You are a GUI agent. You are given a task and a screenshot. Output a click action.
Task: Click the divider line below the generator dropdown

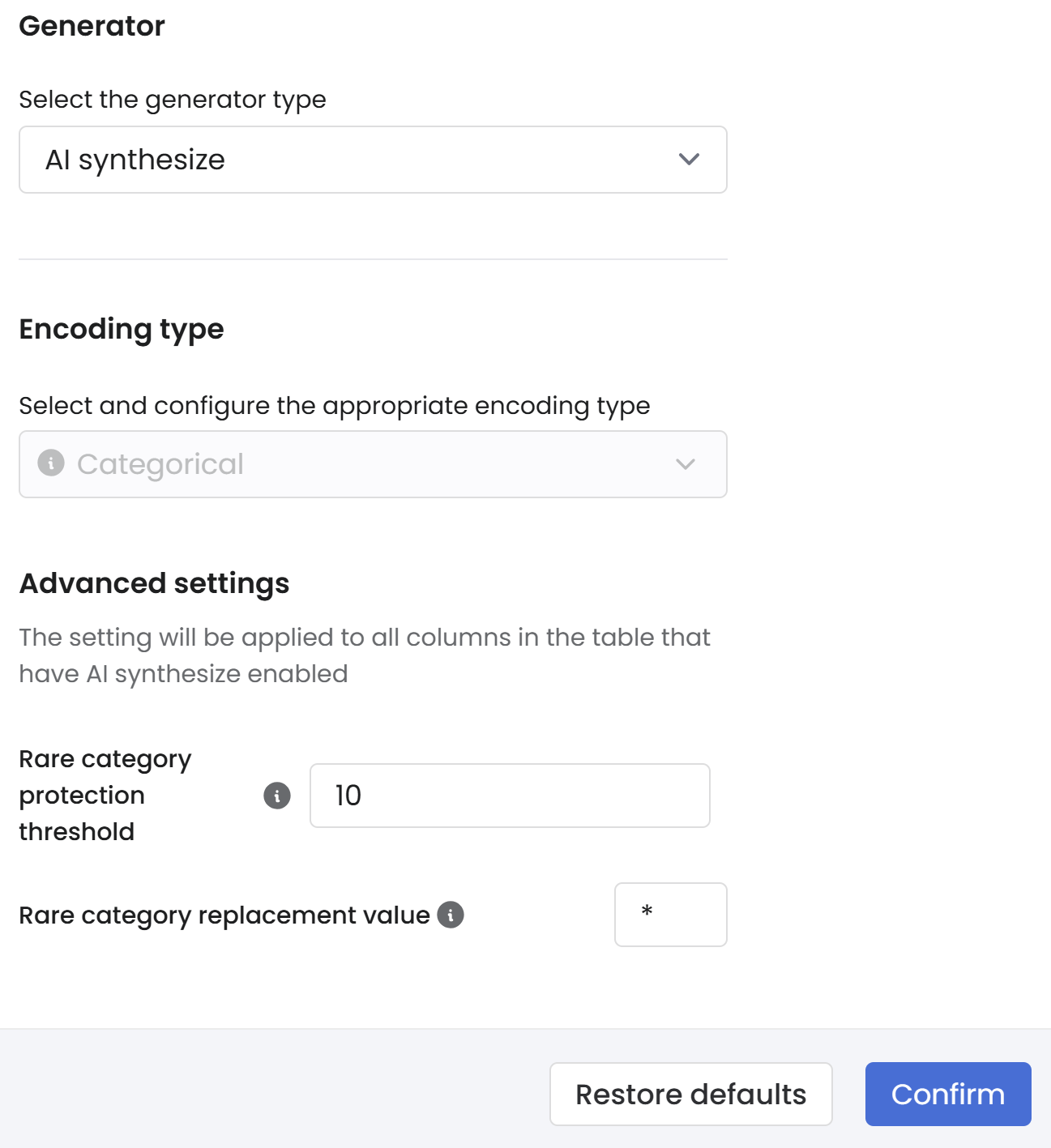click(373, 259)
